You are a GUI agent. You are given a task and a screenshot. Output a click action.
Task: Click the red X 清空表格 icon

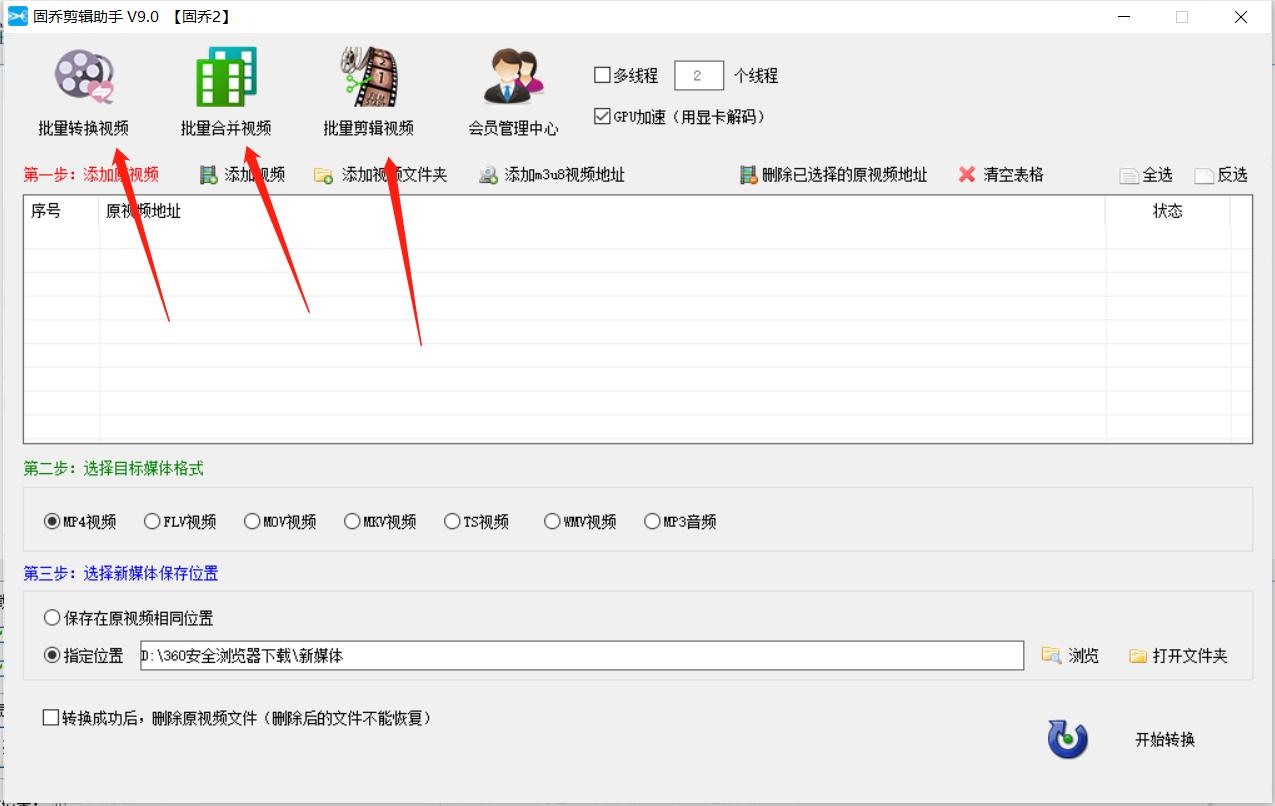point(966,174)
